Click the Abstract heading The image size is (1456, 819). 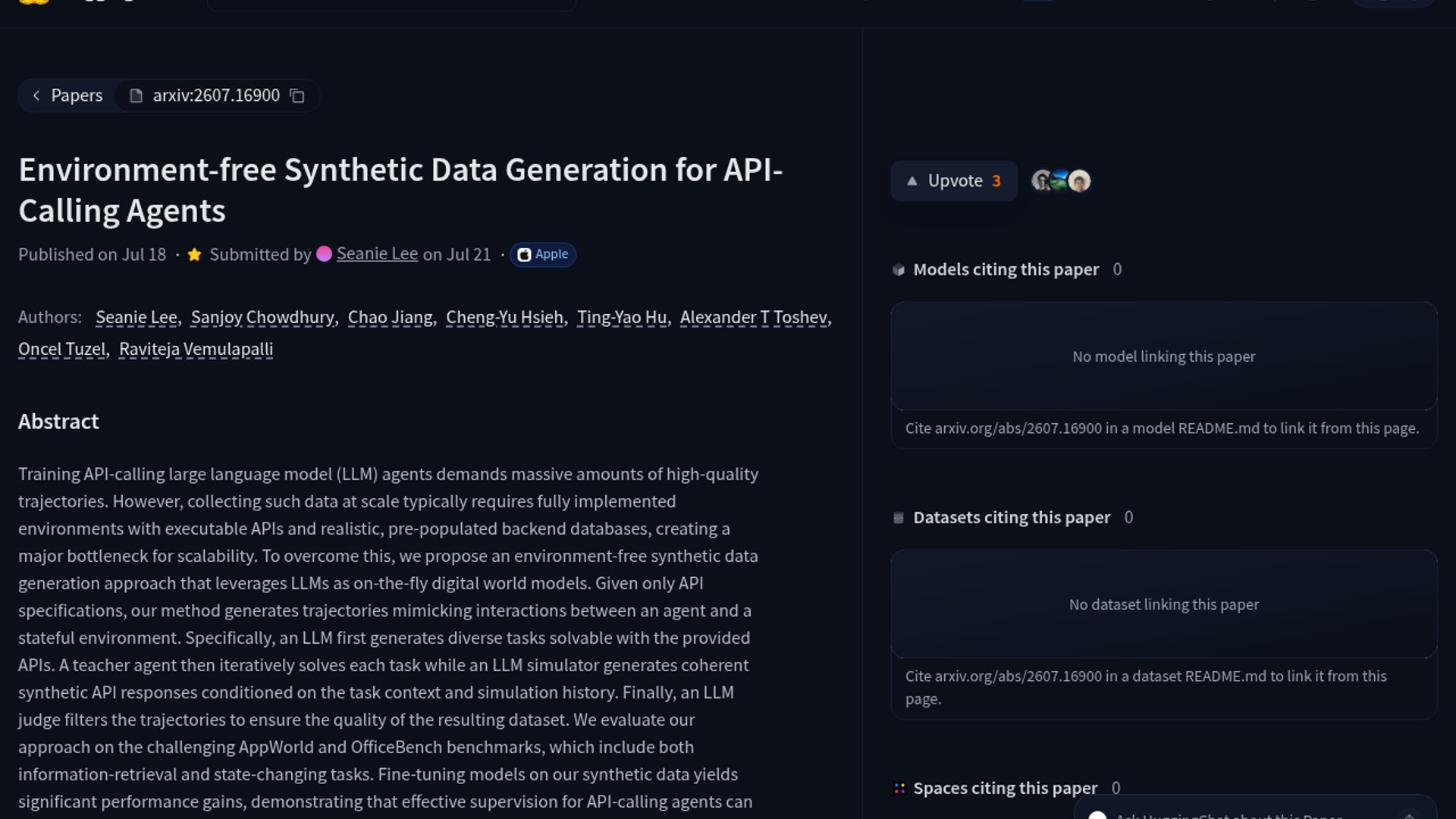(x=58, y=422)
